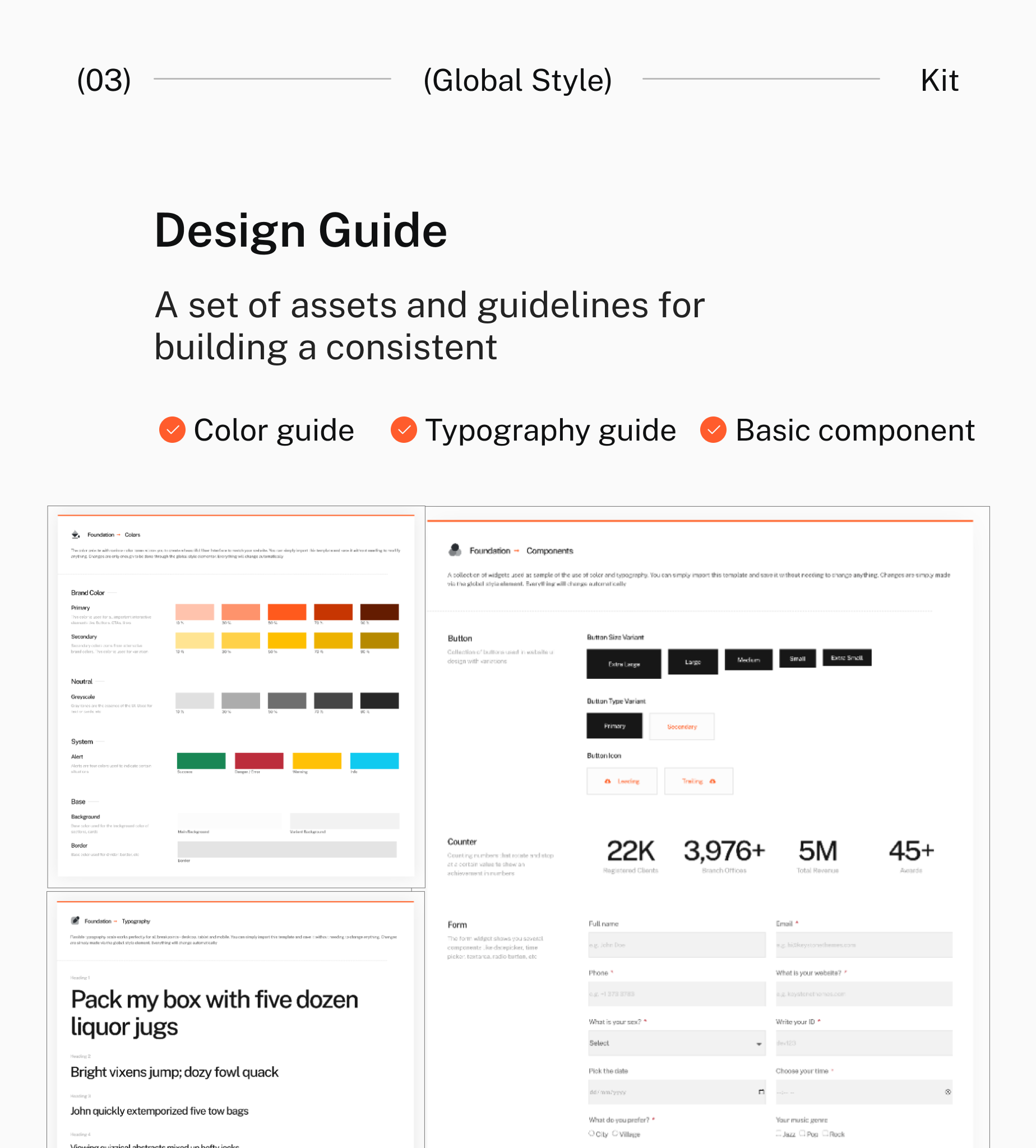
Task: Pick the Variant Background swatch
Action: (x=344, y=821)
